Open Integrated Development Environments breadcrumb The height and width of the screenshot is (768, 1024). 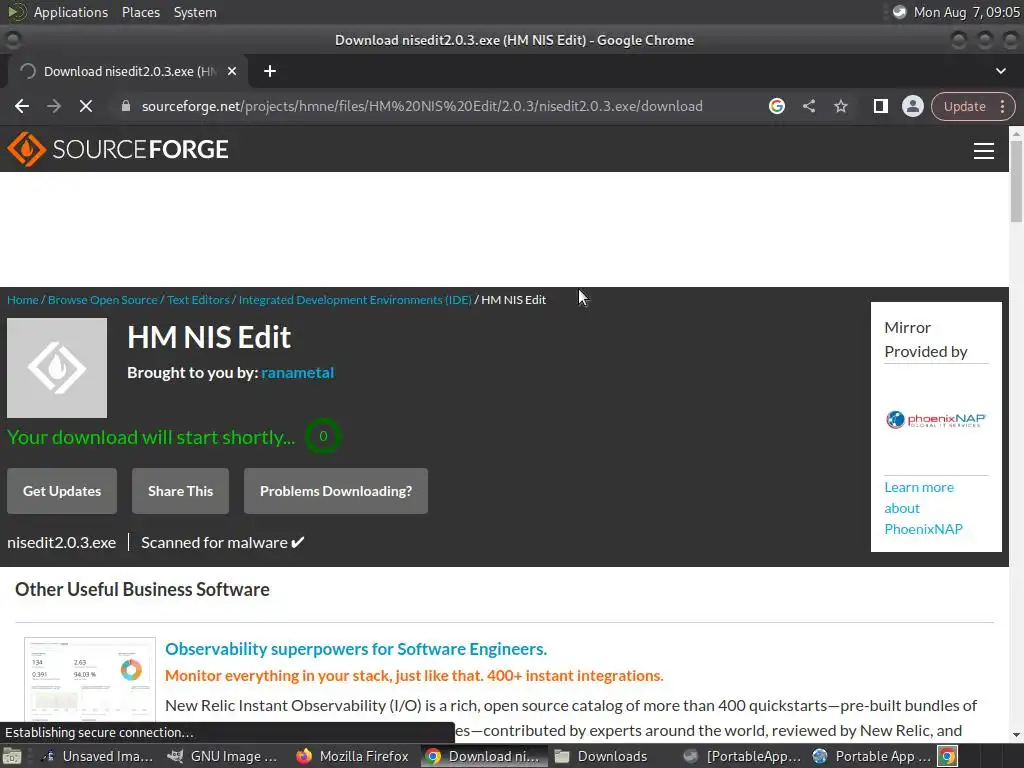point(355,300)
